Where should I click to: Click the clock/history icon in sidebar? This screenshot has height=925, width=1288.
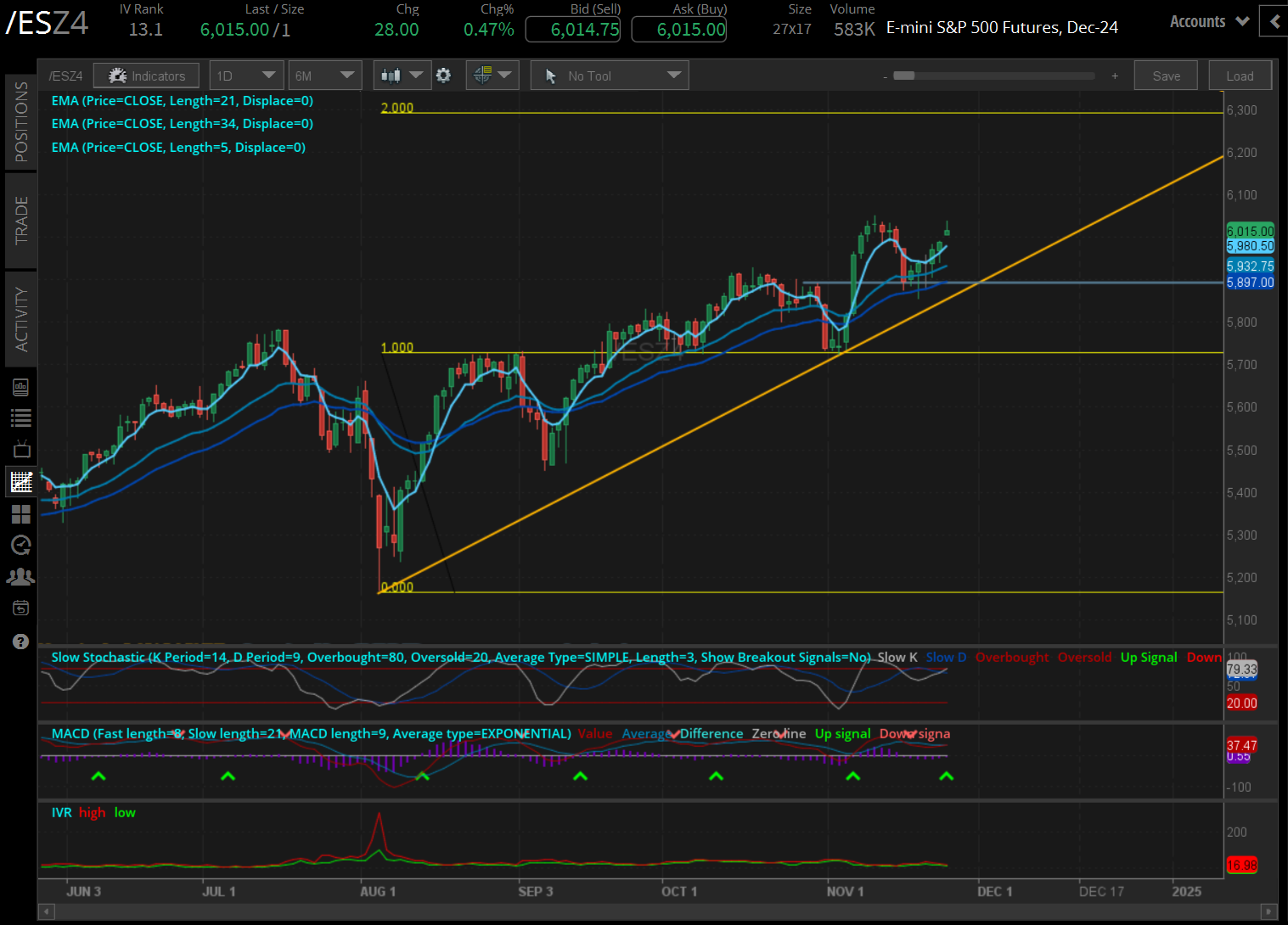click(x=21, y=545)
